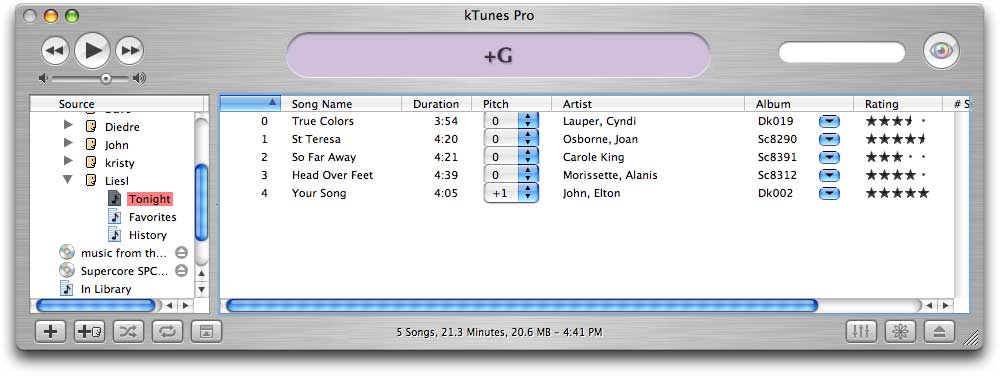Sort by the Rating column
Screen dimensions: 1001x376
[x=898, y=103]
